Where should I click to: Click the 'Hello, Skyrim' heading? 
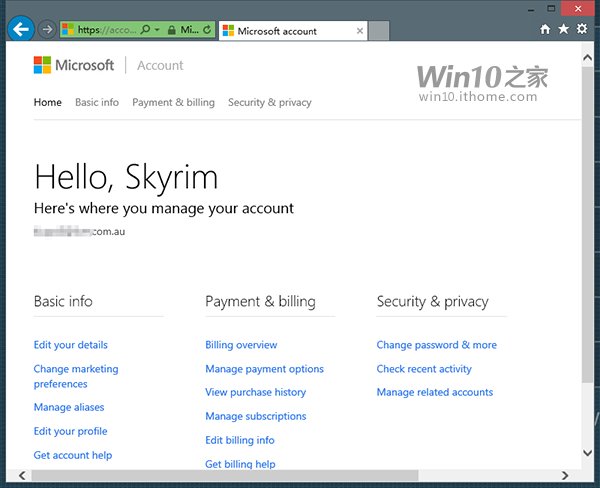point(126,177)
